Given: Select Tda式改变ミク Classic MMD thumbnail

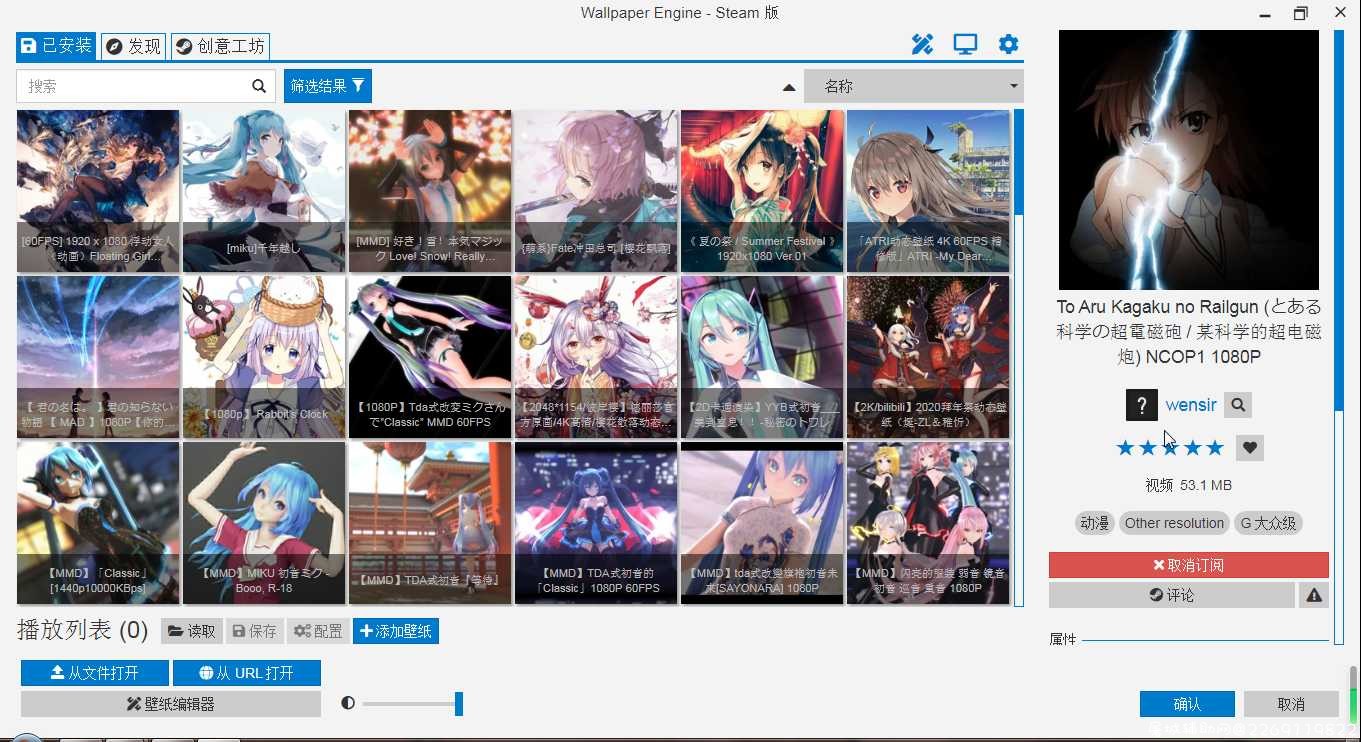Looking at the screenshot, I should [430, 357].
